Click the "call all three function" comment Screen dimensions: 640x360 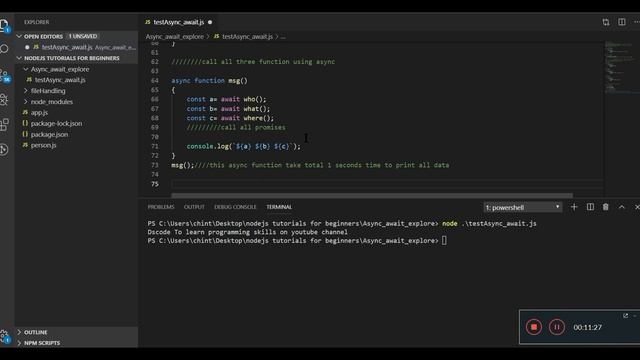point(253,62)
